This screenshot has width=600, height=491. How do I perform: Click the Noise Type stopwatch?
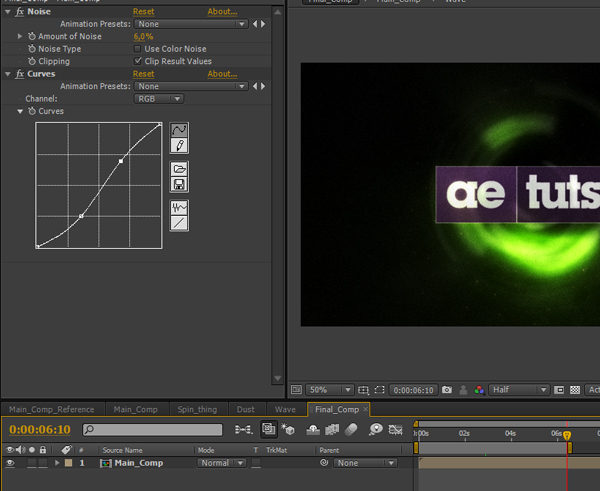pyautogui.click(x=32, y=49)
